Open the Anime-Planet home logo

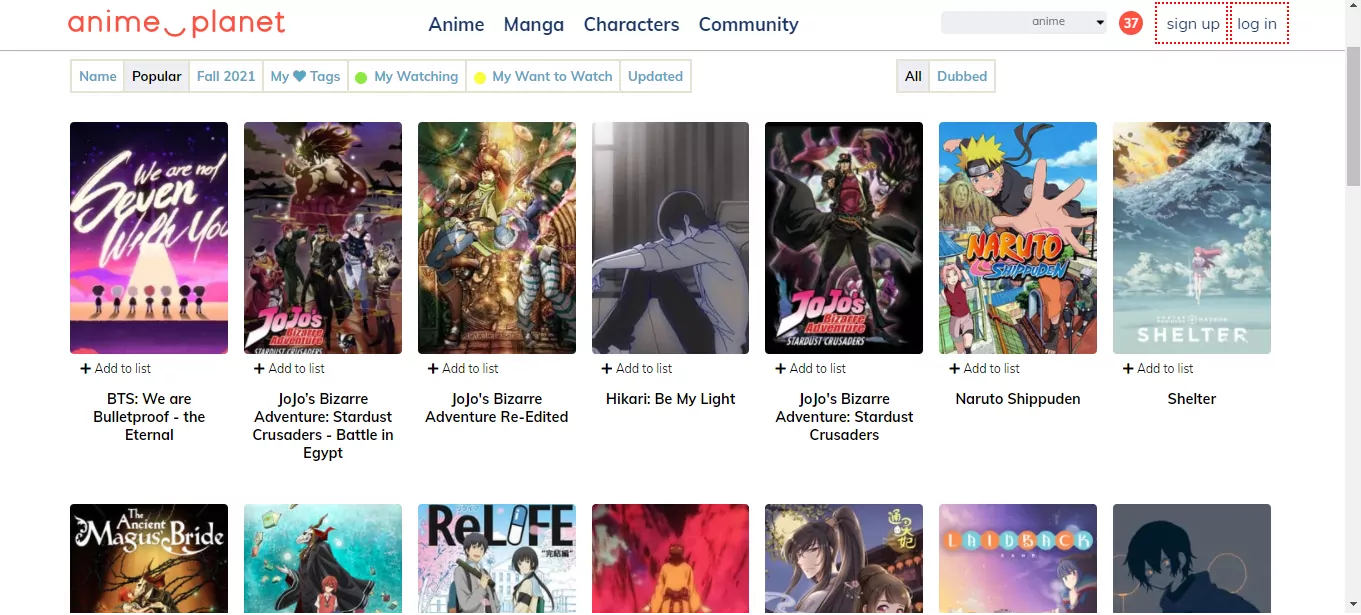coord(176,23)
